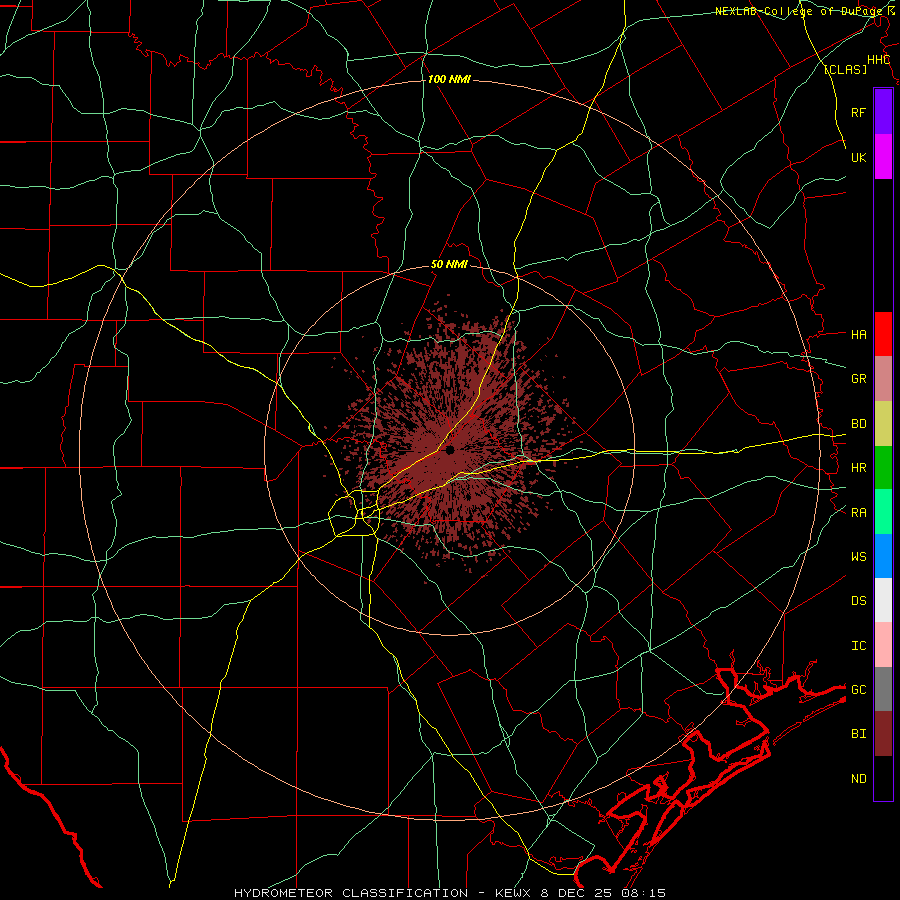Click the '[CLAS]' units label
The height and width of the screenshot is (900, 900).
(x=845, y=69)
